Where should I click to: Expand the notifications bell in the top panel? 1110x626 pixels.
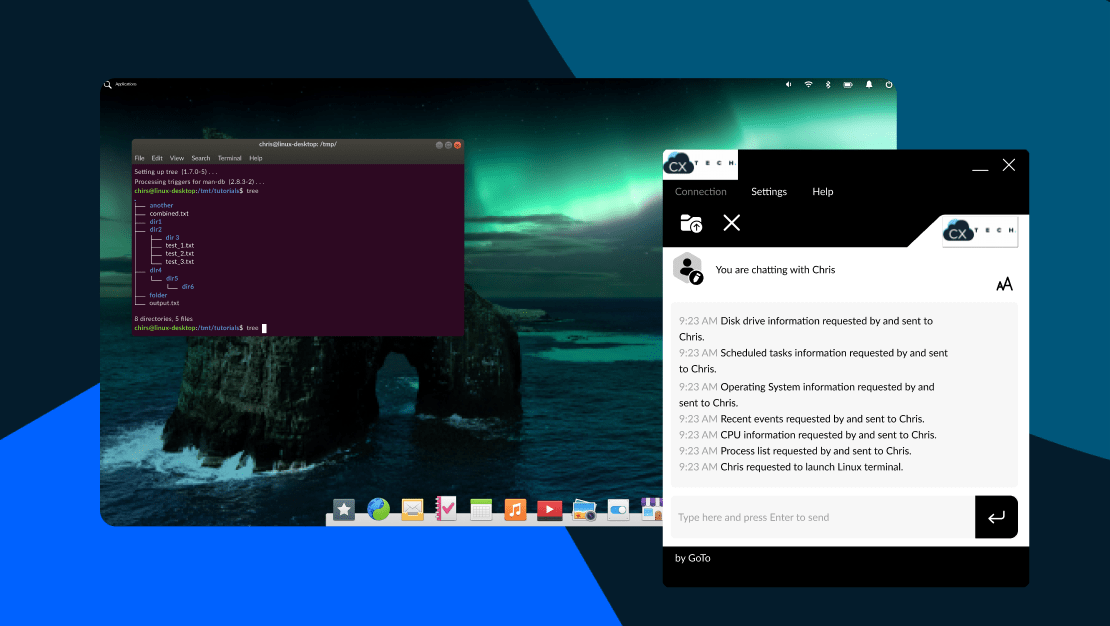868,85
